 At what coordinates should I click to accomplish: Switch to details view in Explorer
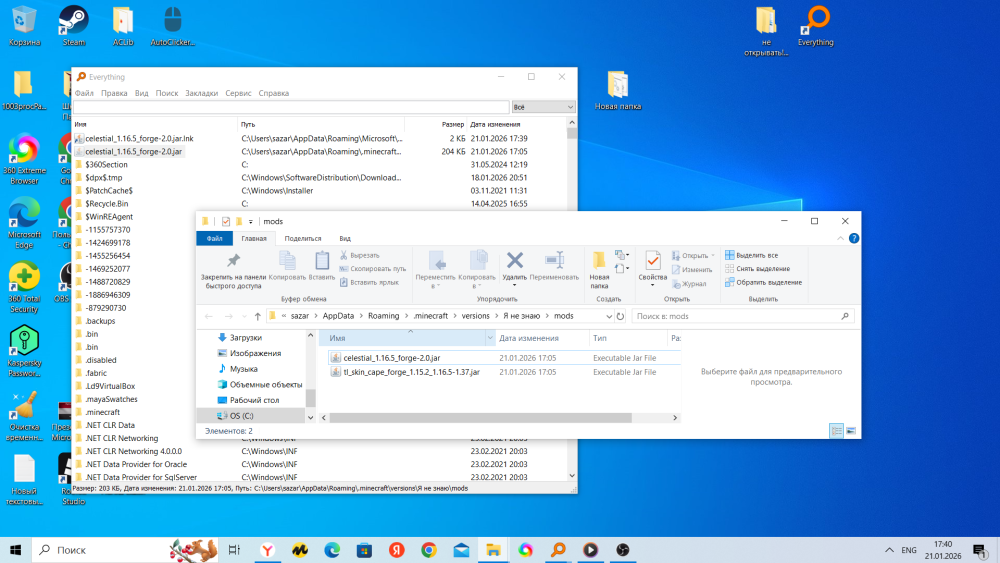(x=836, y=431)
